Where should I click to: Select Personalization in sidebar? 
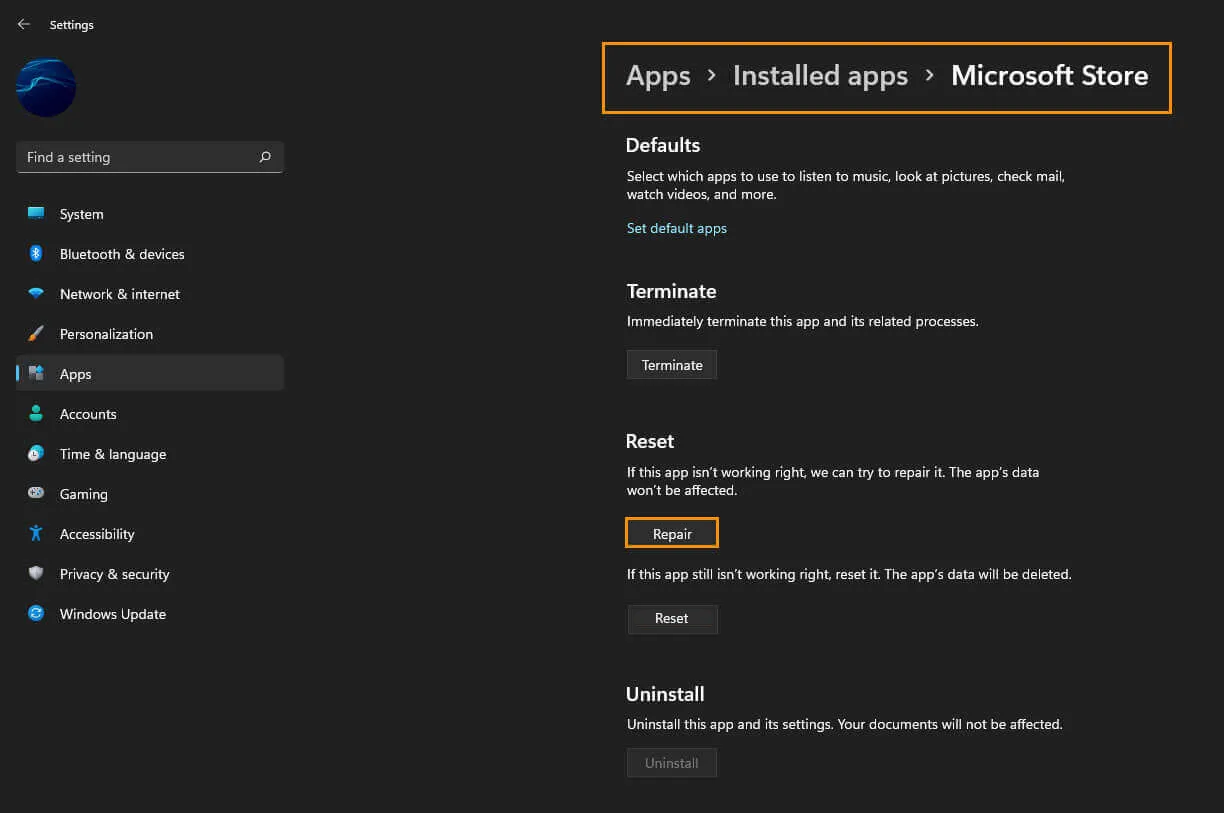point(150,334)
